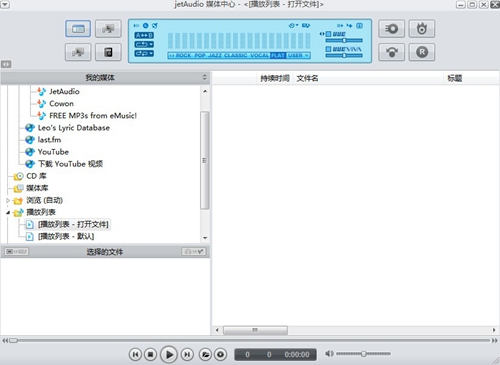Click the open file folder button
Viewport: 500px width, 365px height.
tap(205, 354)
